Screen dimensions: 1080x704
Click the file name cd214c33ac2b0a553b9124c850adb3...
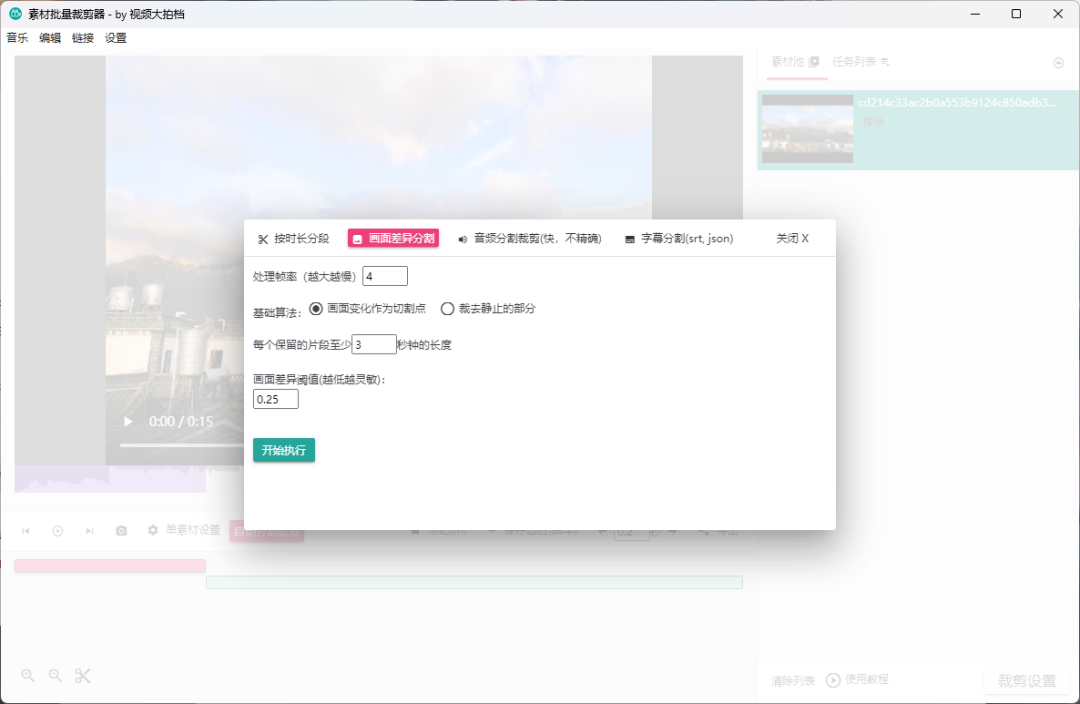click(957, 103)
